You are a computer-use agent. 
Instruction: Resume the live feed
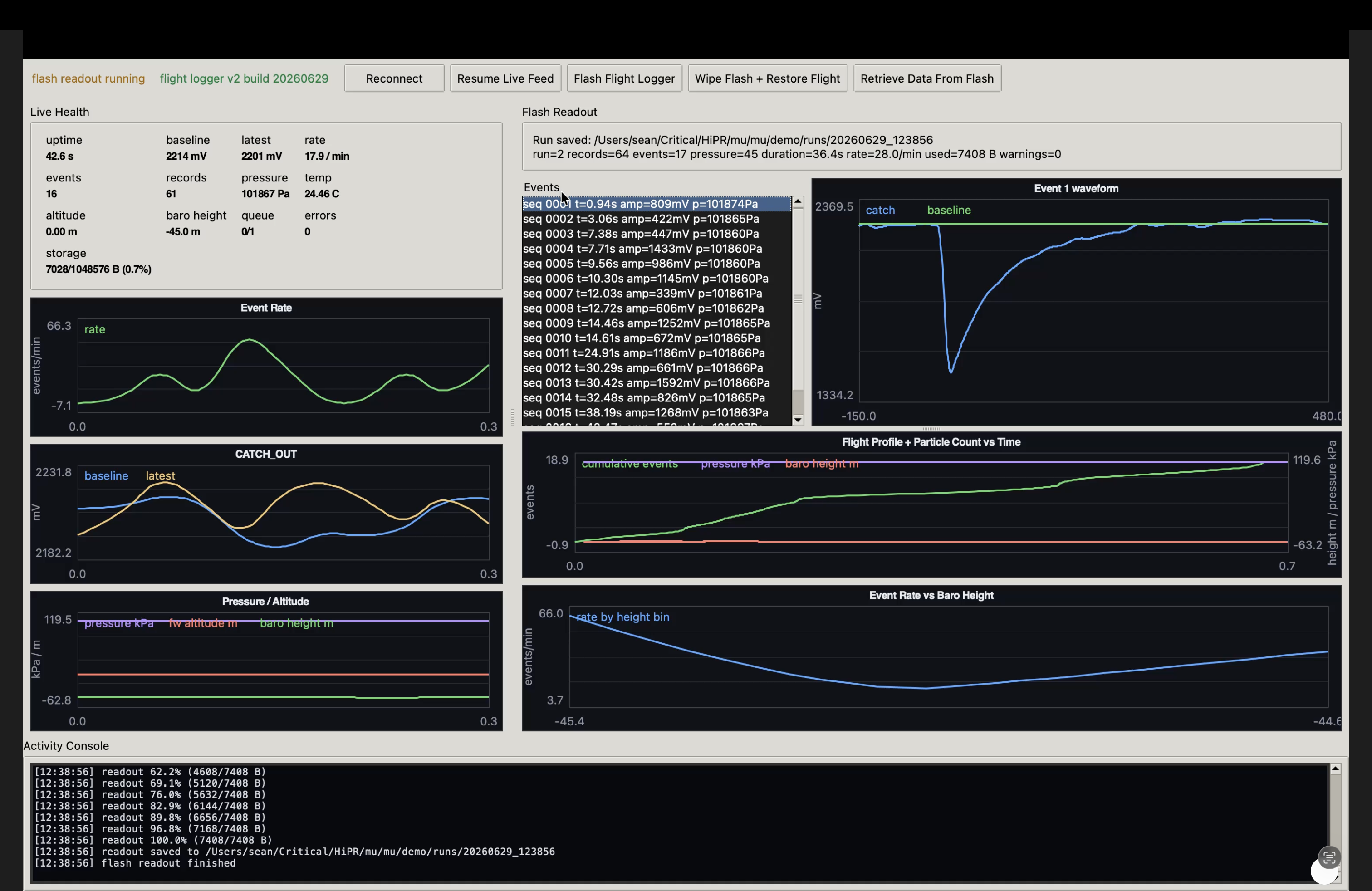pyautogui.click(x=505, y=78)
